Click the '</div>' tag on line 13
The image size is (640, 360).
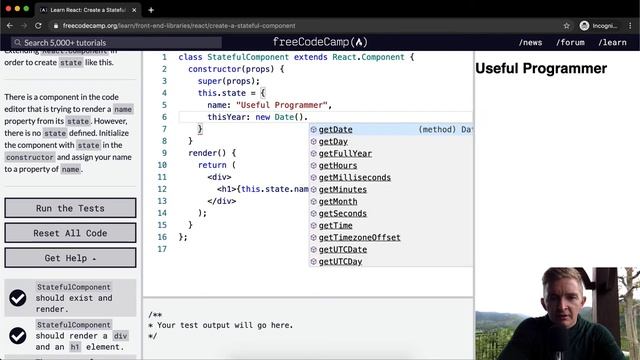coord(222,201)
